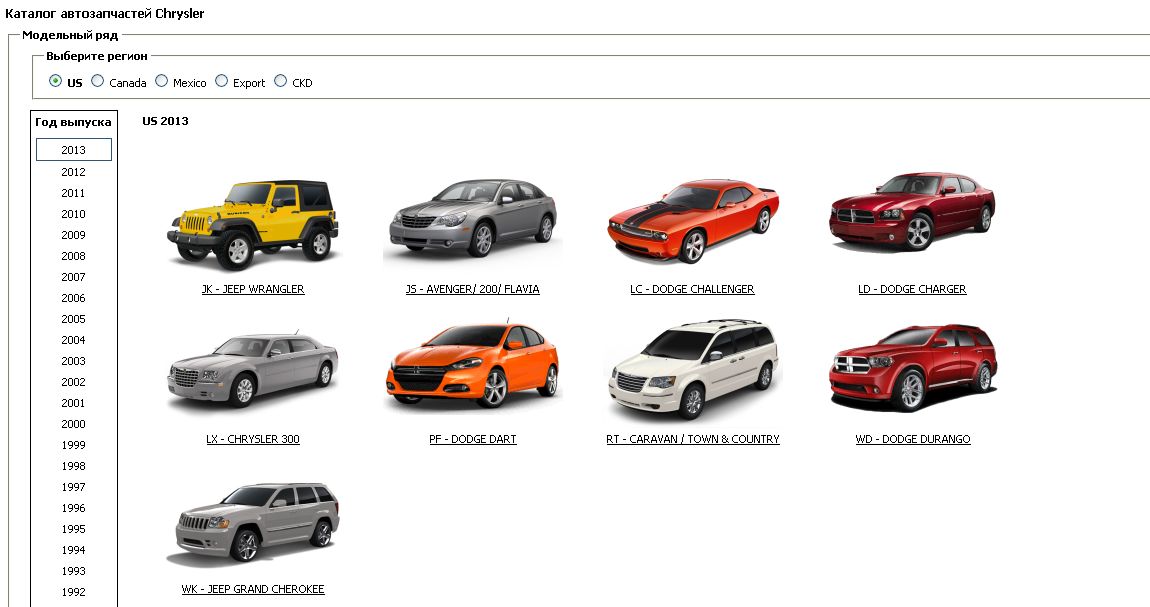Switch to year 1997

pos(73,487)
